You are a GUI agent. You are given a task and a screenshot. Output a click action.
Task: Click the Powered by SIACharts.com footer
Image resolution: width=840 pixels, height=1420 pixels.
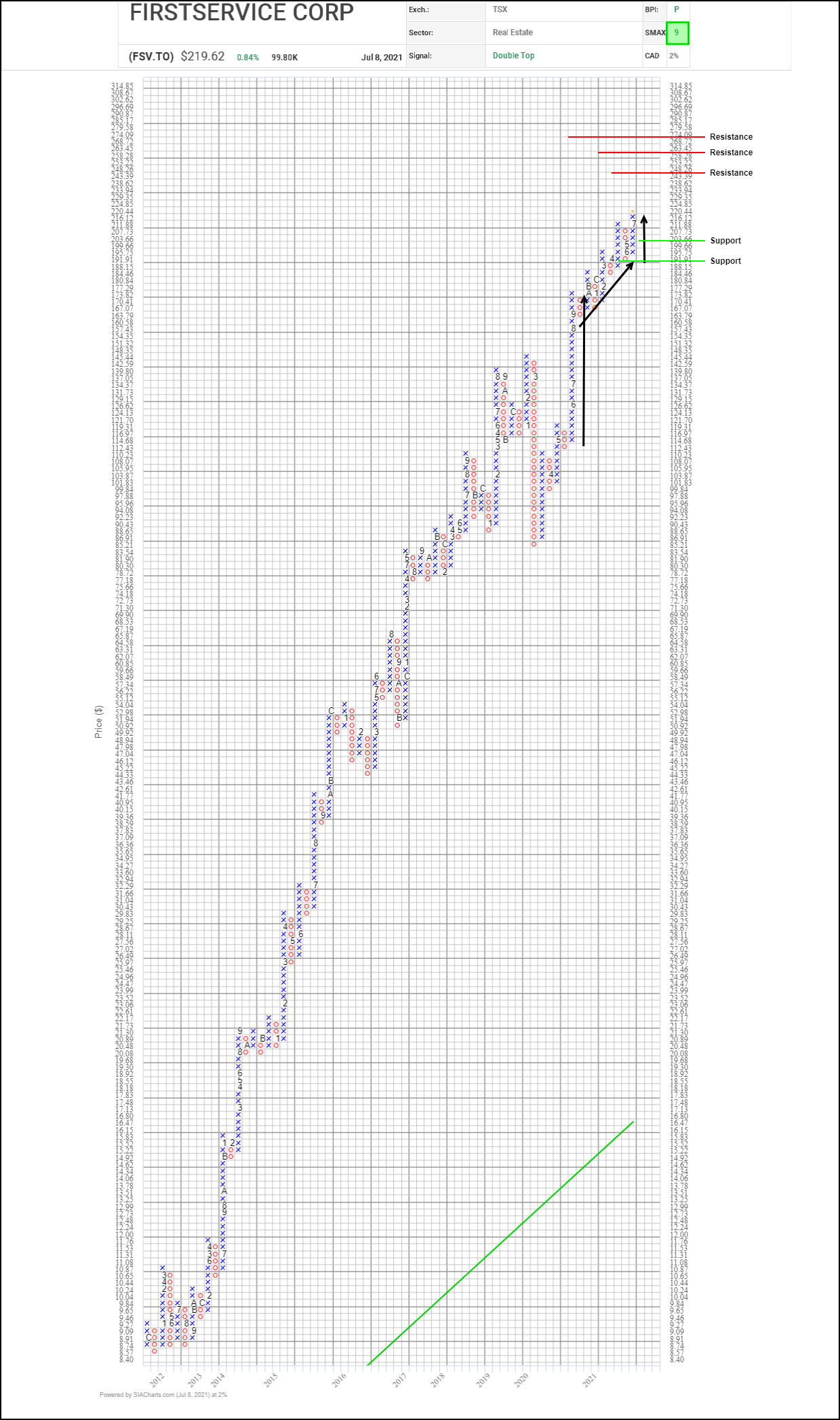tap(163, 1395)
